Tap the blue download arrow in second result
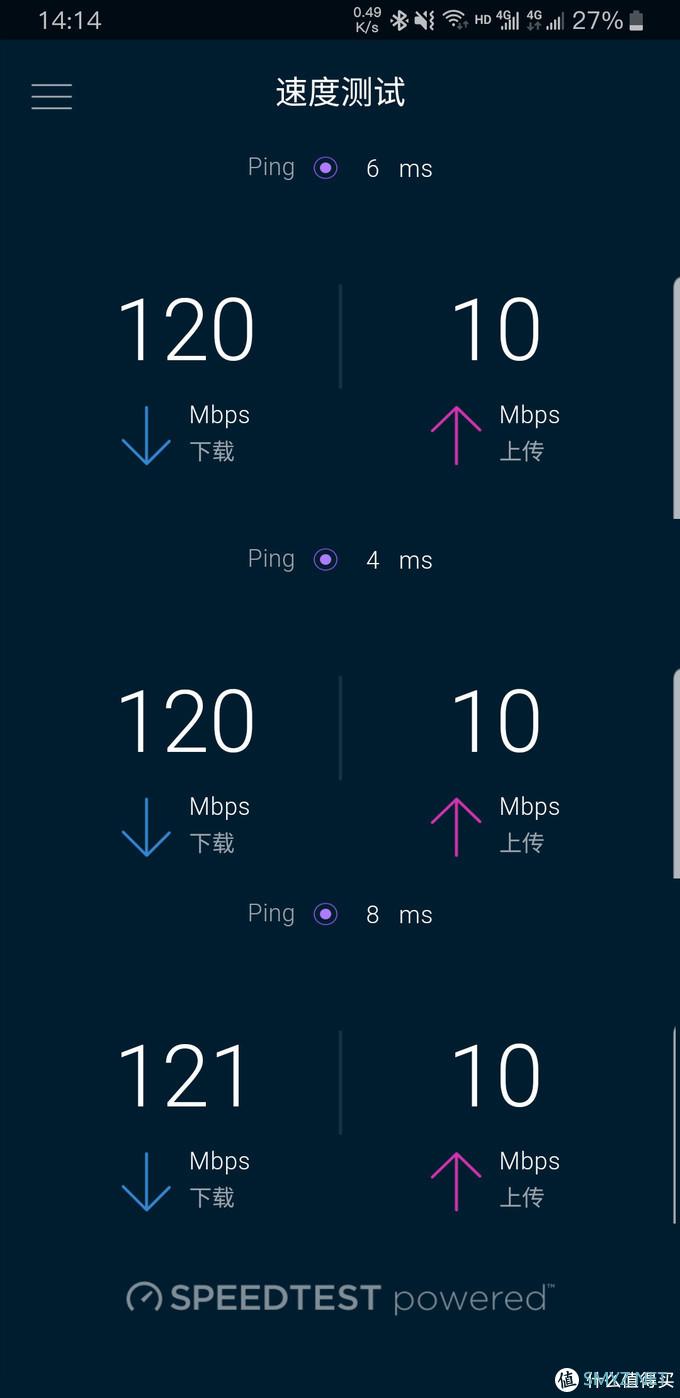 pyautogui.click(x=146, y=827)
